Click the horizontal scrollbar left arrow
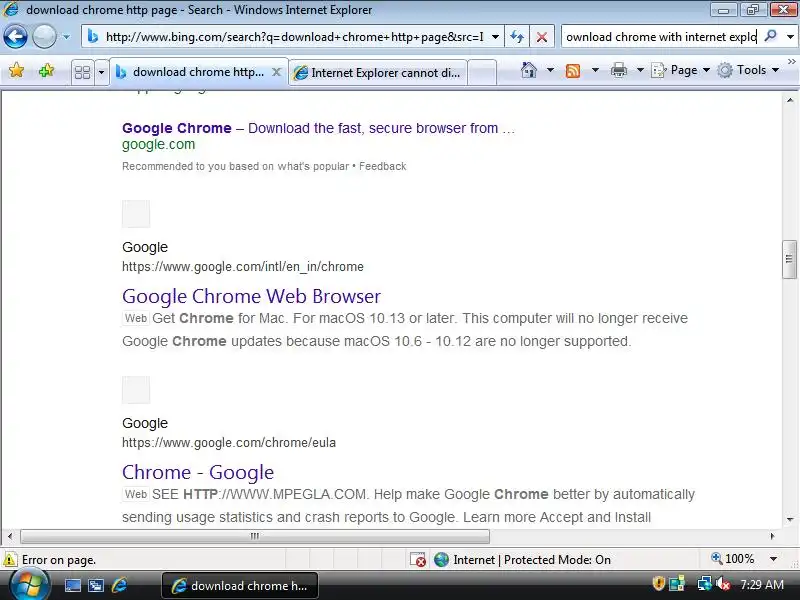This screenshot has width=800, height=600. pyautogui.click(x=10, y=536)
